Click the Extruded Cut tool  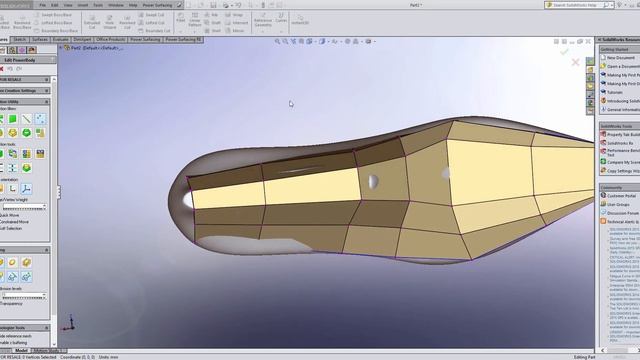click(92, 22)
